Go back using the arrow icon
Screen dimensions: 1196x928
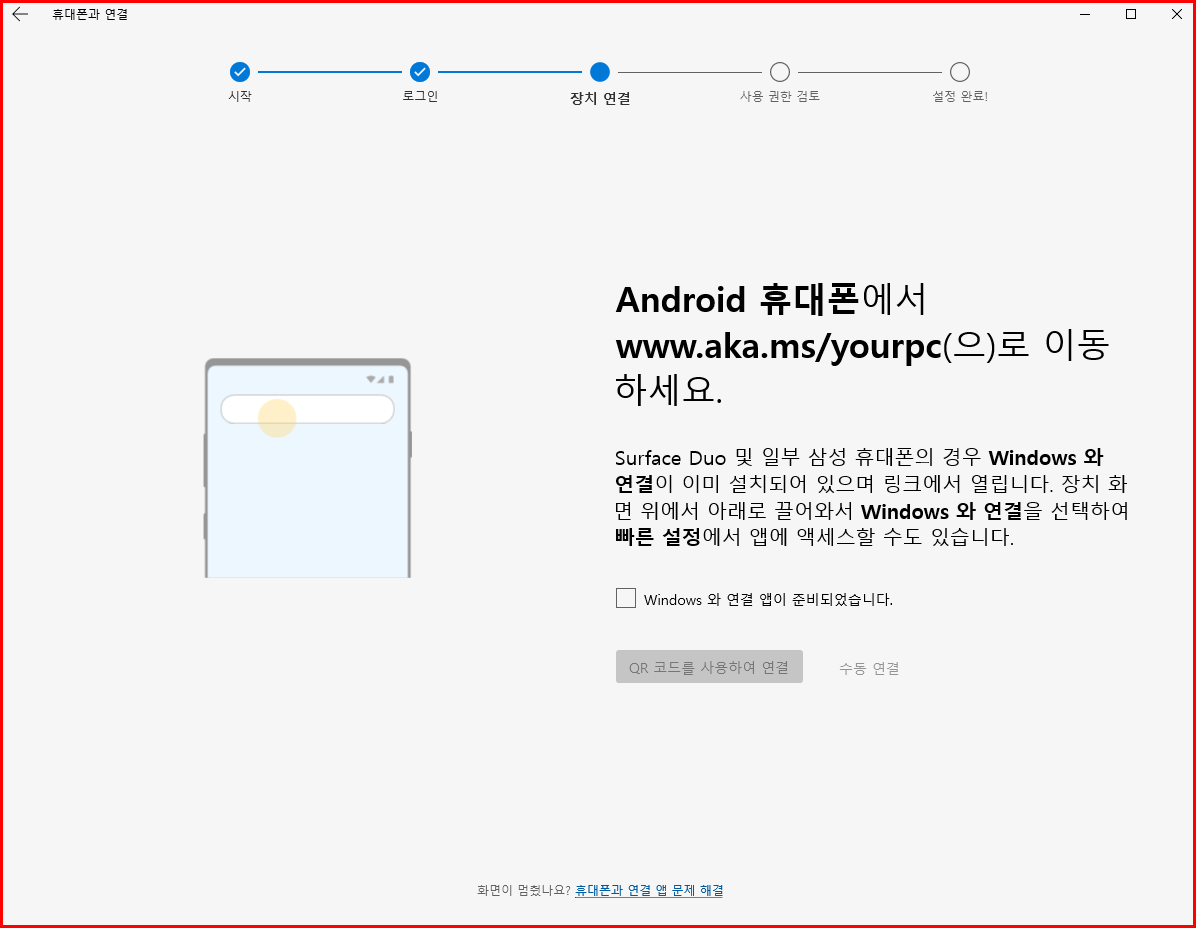[21, 14]
